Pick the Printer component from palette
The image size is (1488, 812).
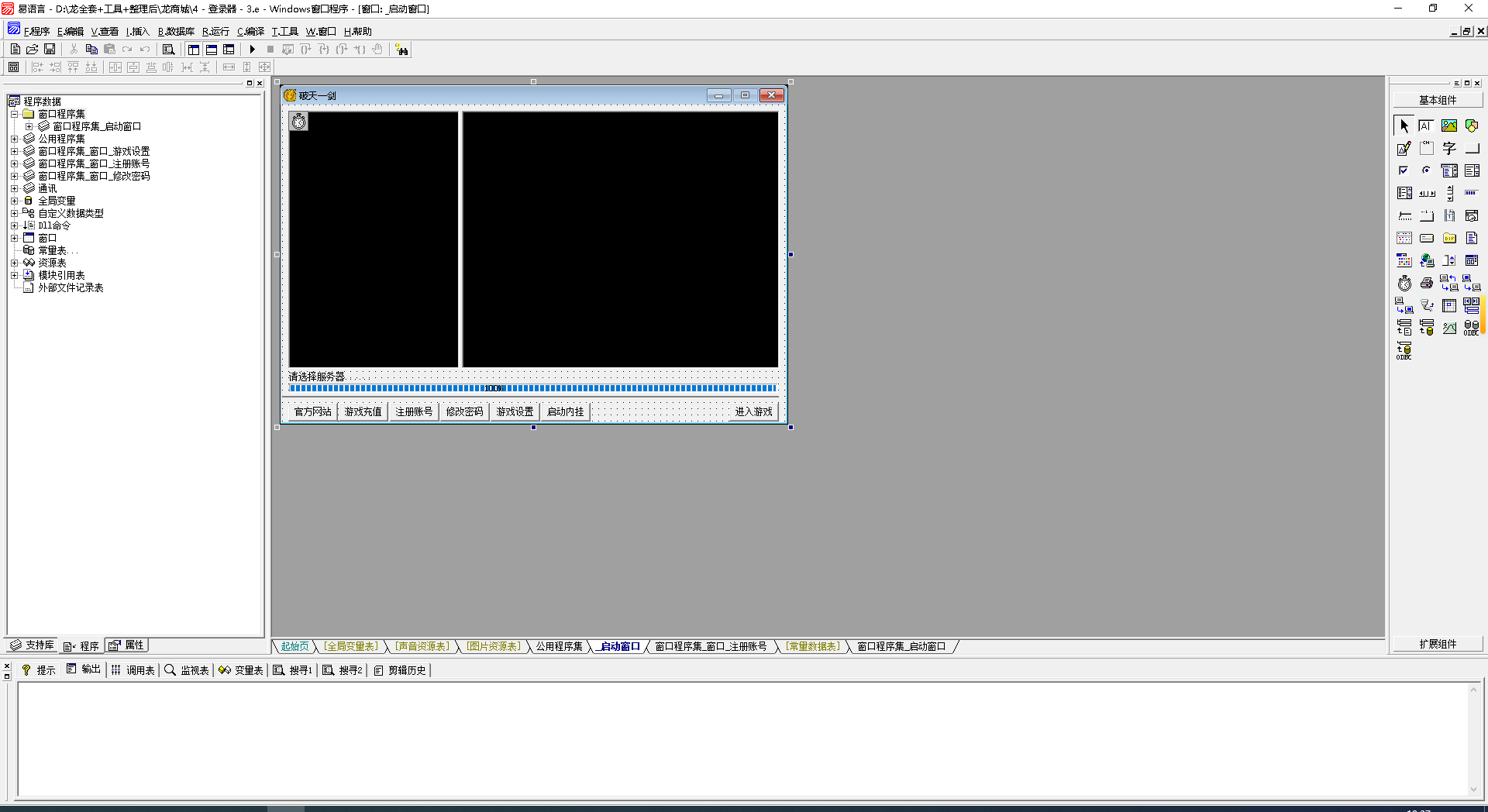pos(1427,284)
